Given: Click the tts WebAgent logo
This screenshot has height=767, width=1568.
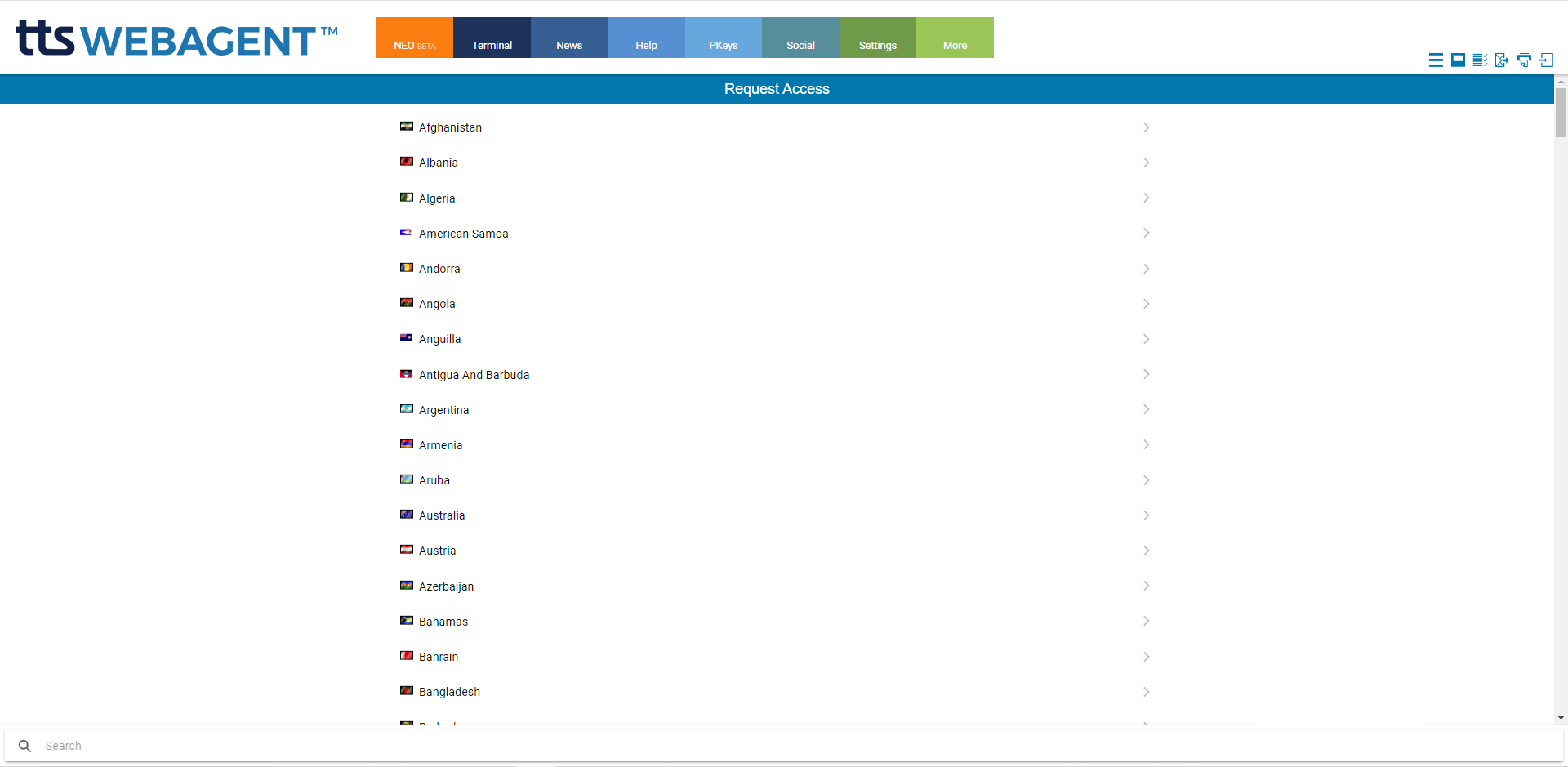Looking at the screenshot, I should click(x=176, y=38).
